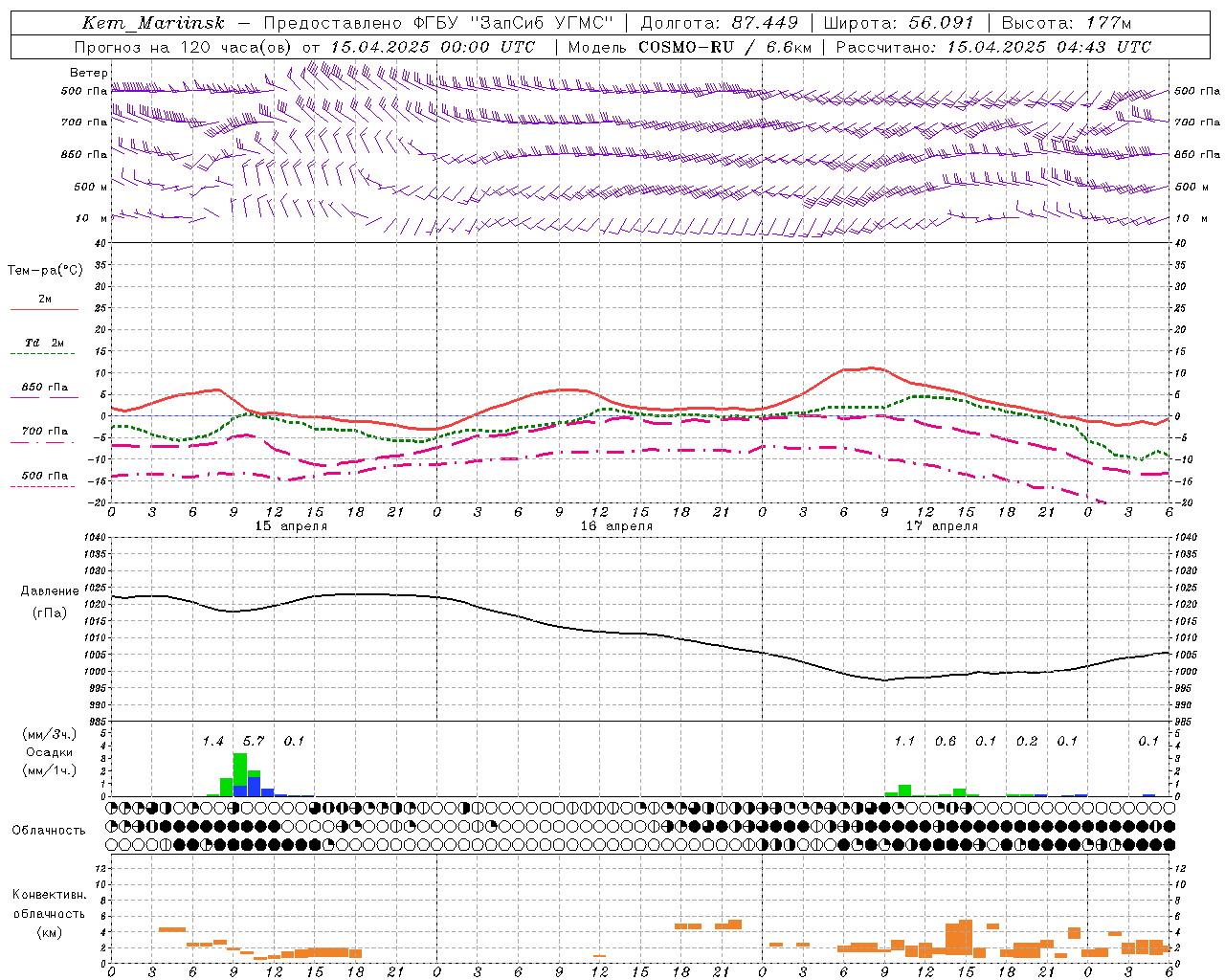This screenshot has height=980, width=1225.
Task: Click the 'Конвективн.' convective cloud label
Action: click(x=49, y=895)
